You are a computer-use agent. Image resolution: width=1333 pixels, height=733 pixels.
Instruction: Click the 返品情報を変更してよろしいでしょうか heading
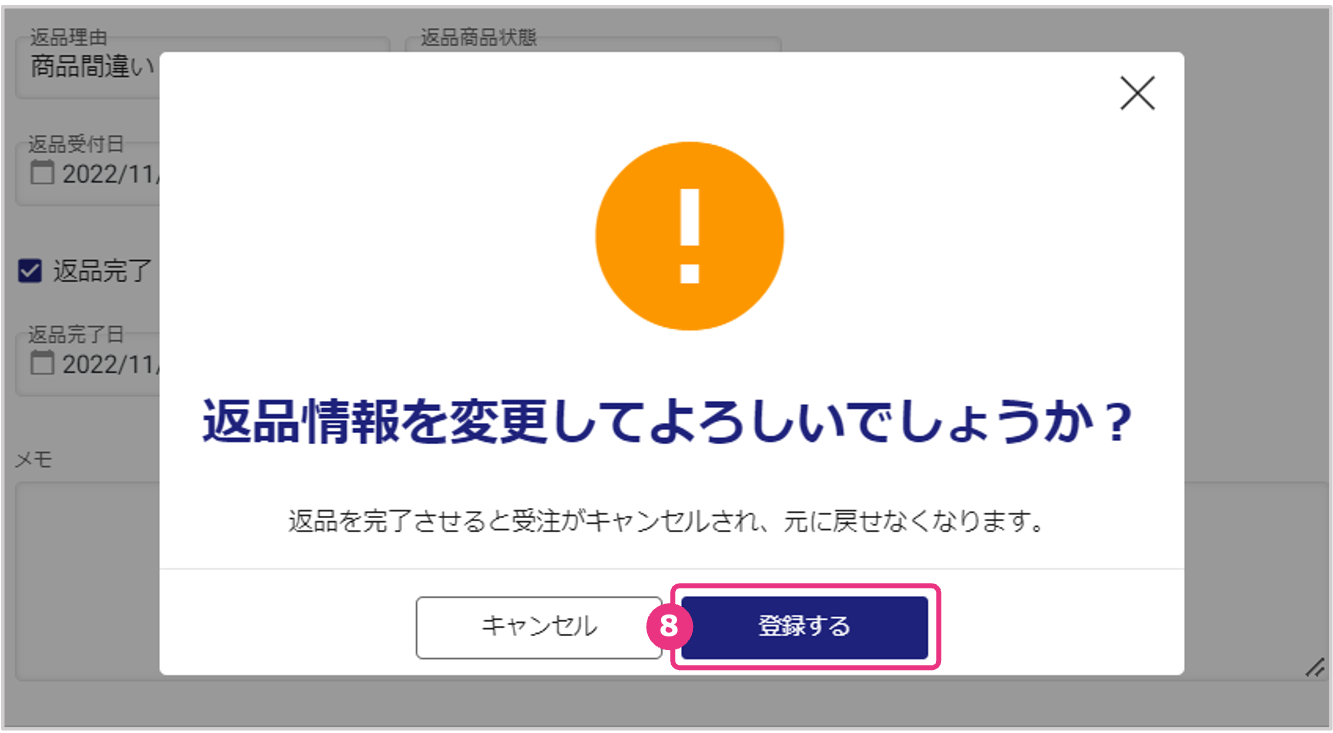667,424
